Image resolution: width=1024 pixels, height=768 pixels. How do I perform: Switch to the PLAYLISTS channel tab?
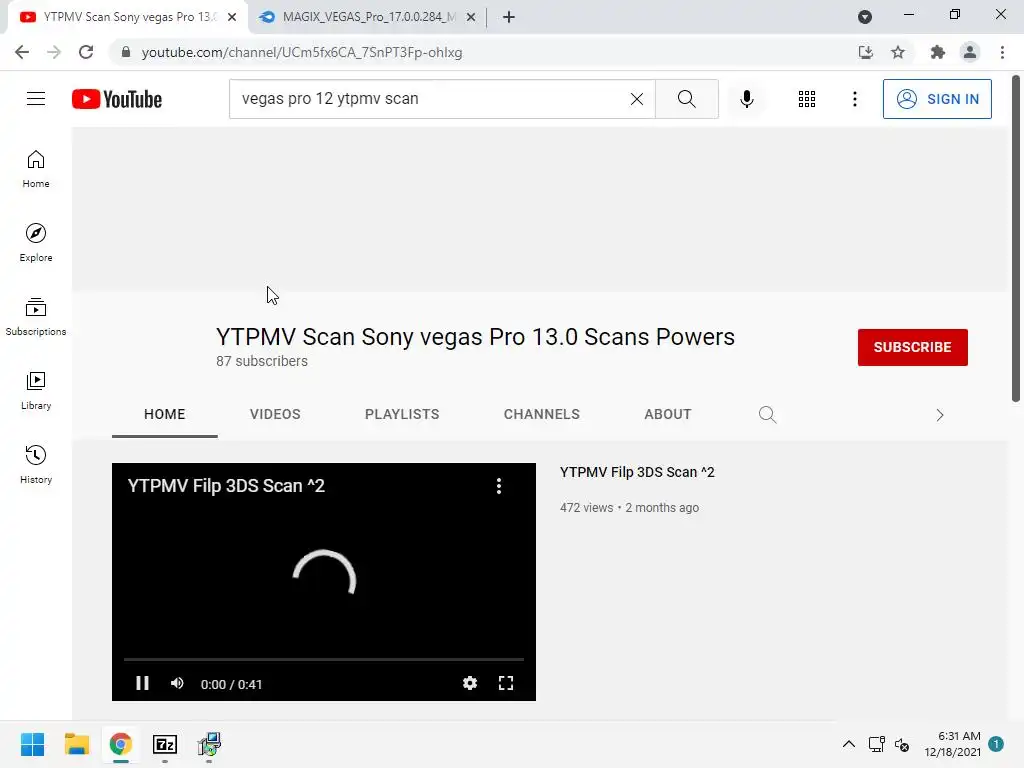pos(402,414)
